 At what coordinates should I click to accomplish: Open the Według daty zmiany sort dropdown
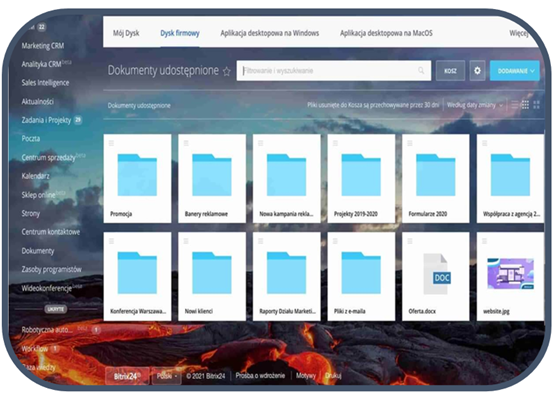click(475, 105)
